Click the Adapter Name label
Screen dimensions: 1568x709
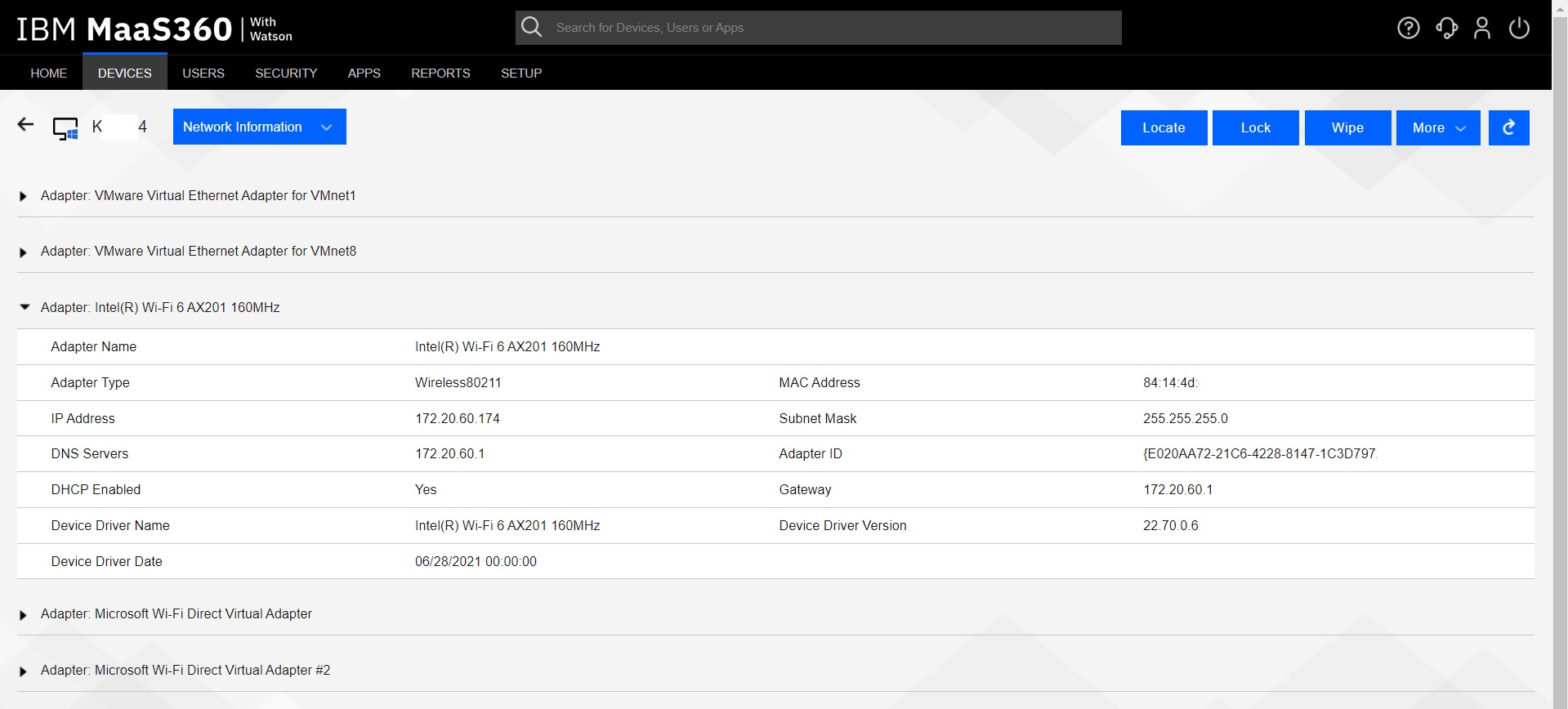[x=94, y=346]
